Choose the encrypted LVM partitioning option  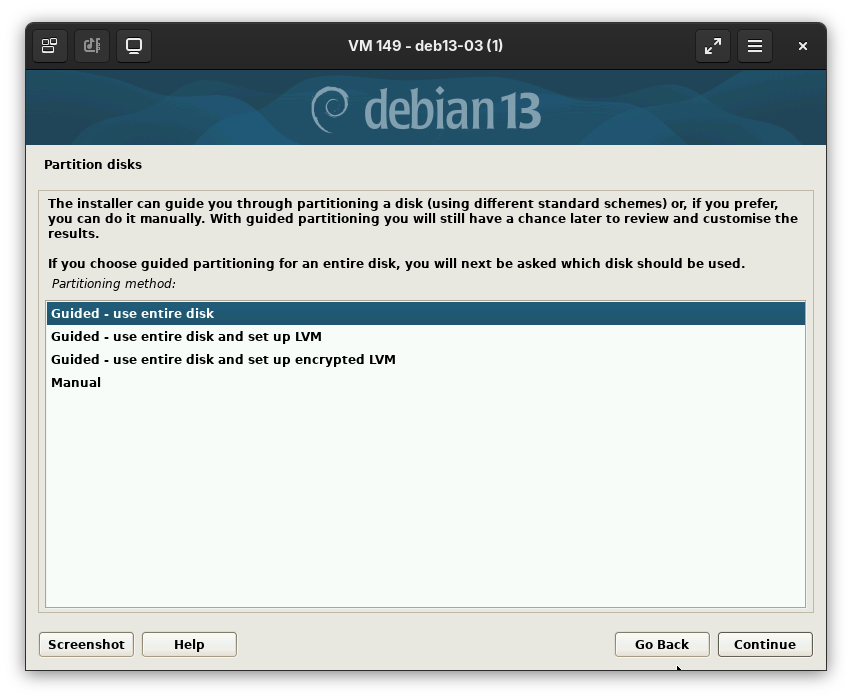pyautogui.click(x=222, y=359)
